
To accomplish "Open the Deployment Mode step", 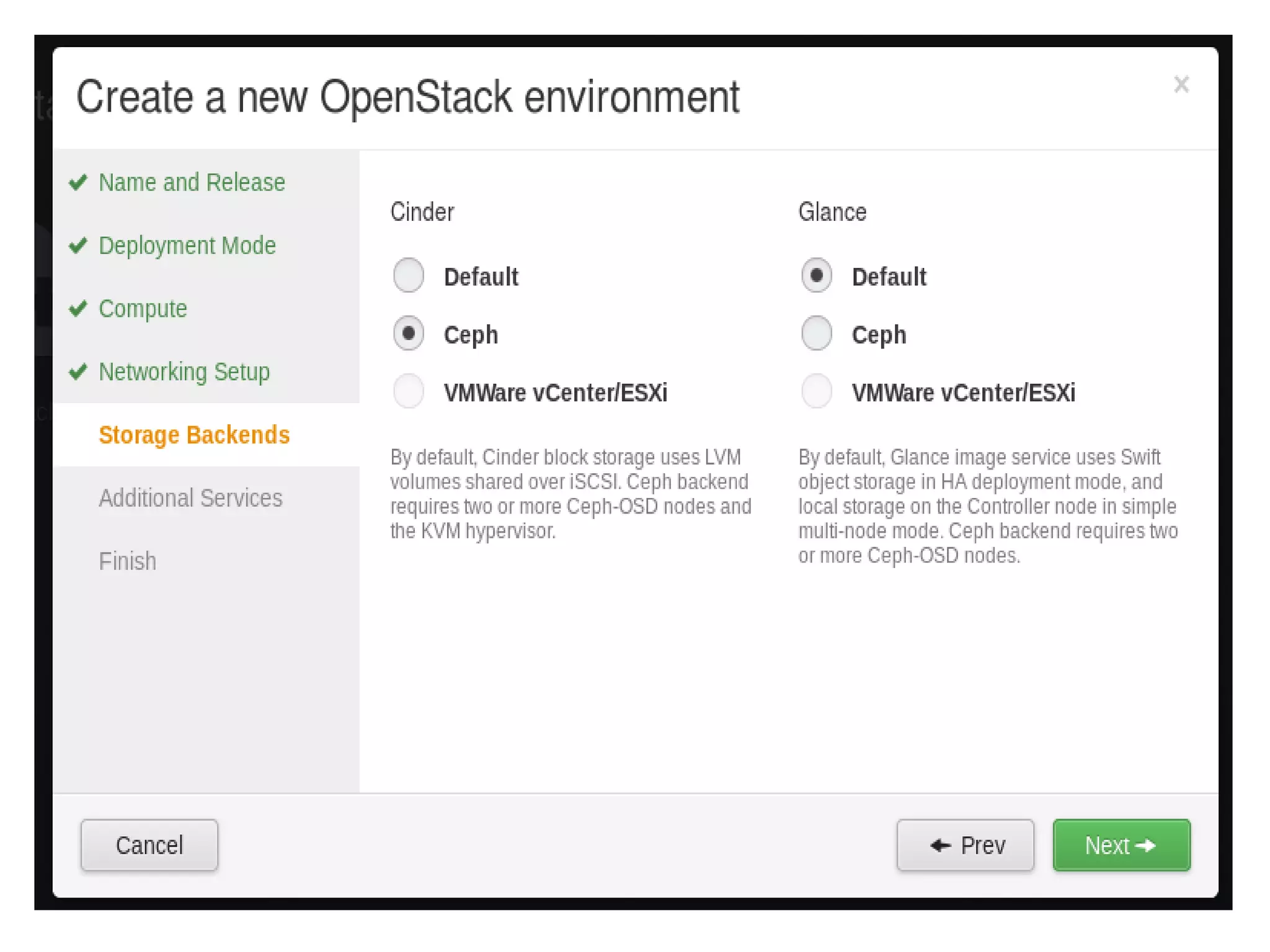I will click(187, 246).
